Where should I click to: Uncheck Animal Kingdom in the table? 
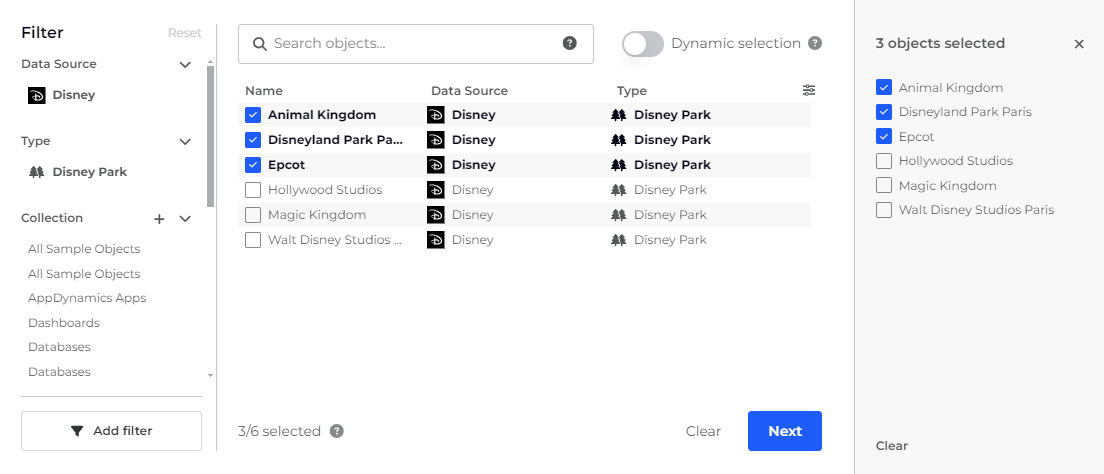point(253,115)
